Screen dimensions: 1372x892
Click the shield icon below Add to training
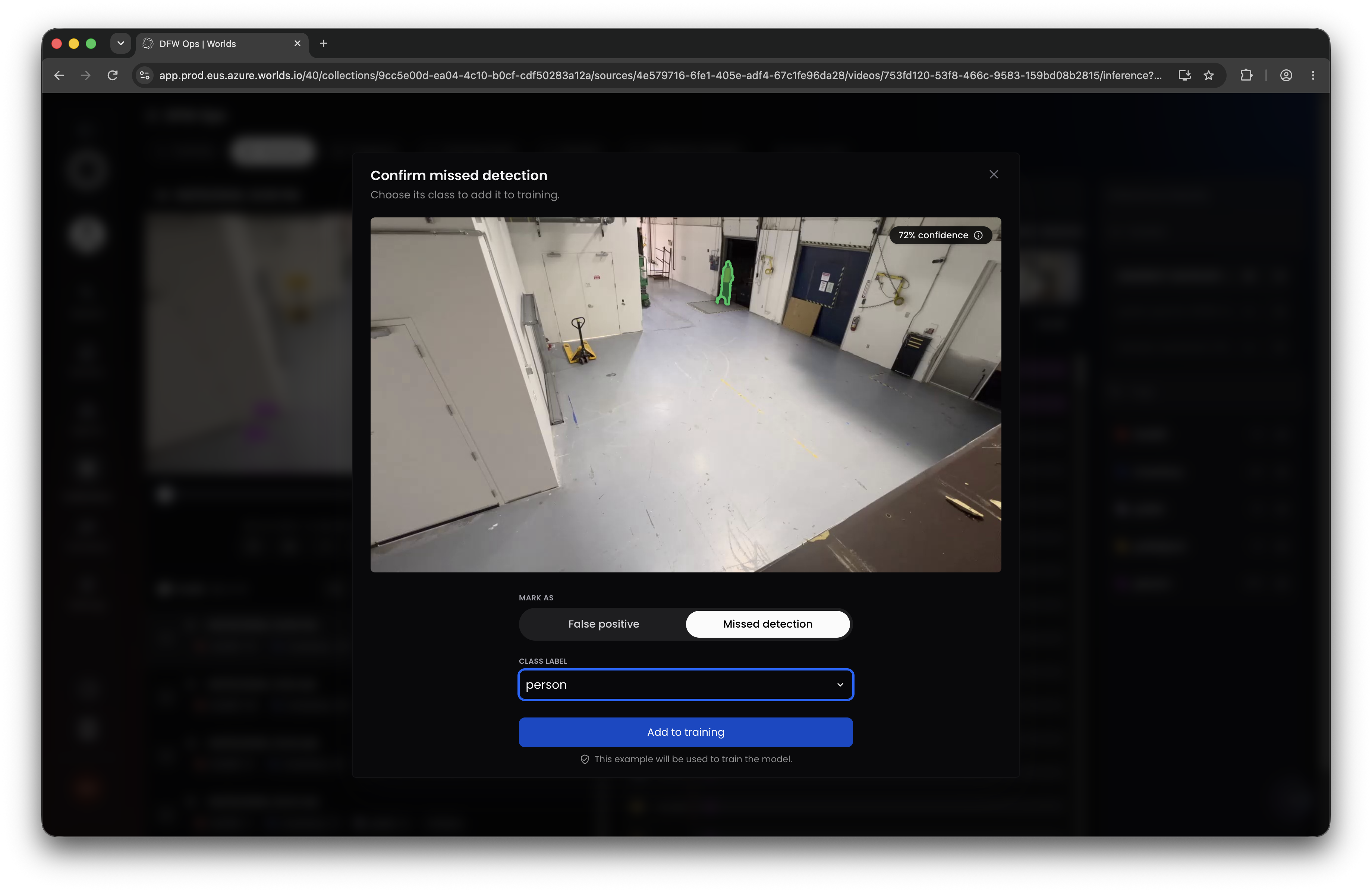point(585,759)
